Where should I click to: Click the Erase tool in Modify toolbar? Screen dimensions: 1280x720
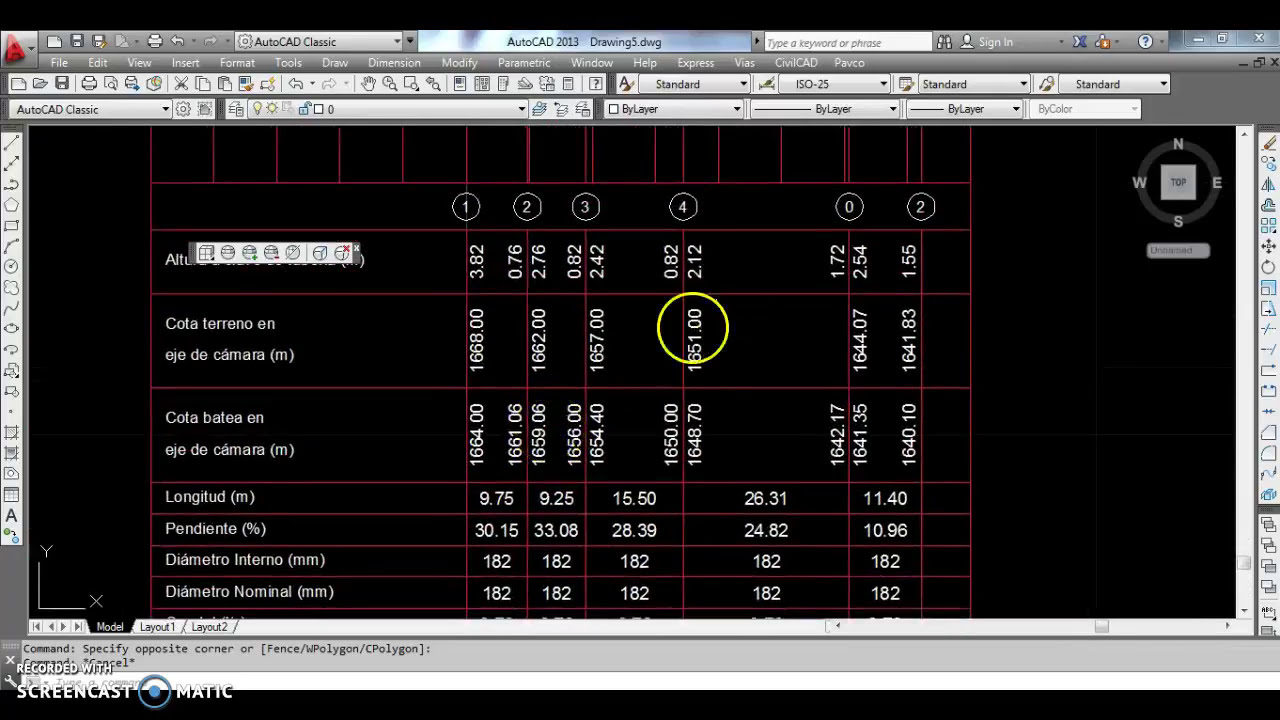tap(1269, 143)
